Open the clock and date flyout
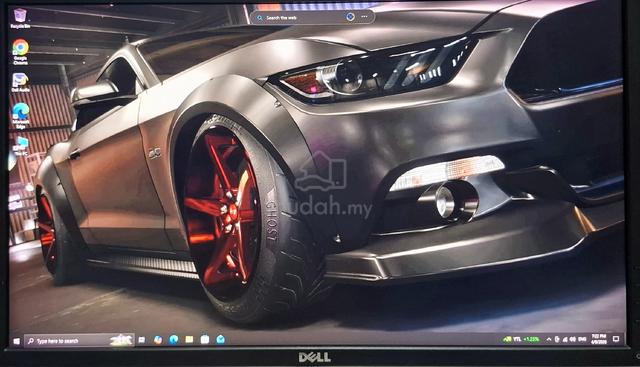 598,339
